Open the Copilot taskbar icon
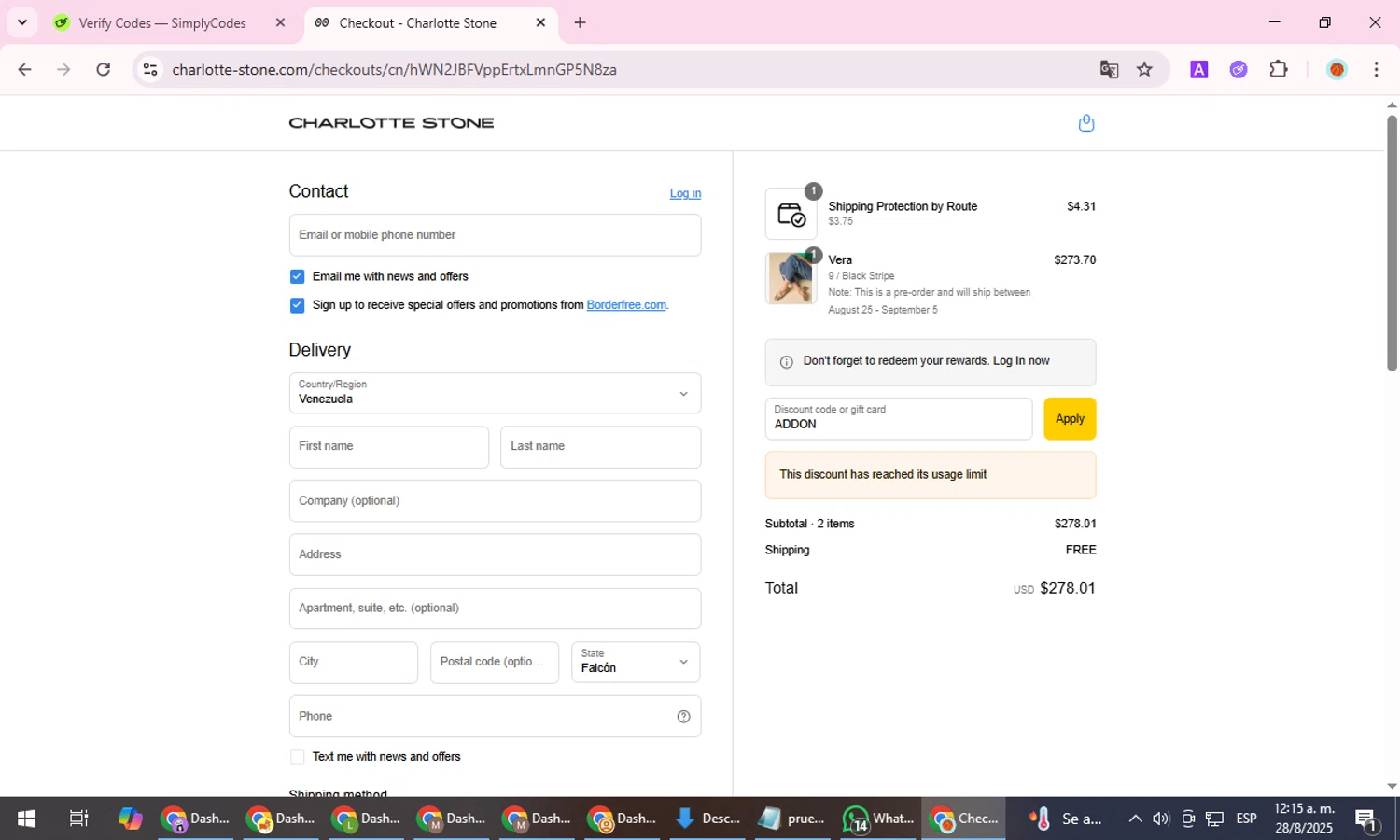 [130, 819]
